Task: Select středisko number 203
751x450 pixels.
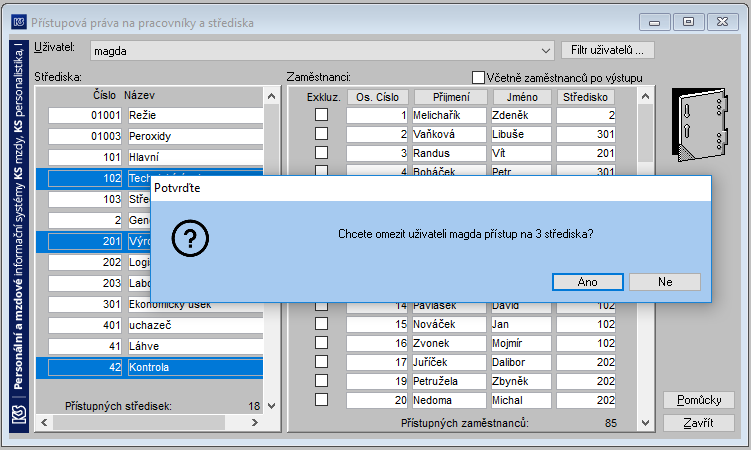Action: [85, 283]
